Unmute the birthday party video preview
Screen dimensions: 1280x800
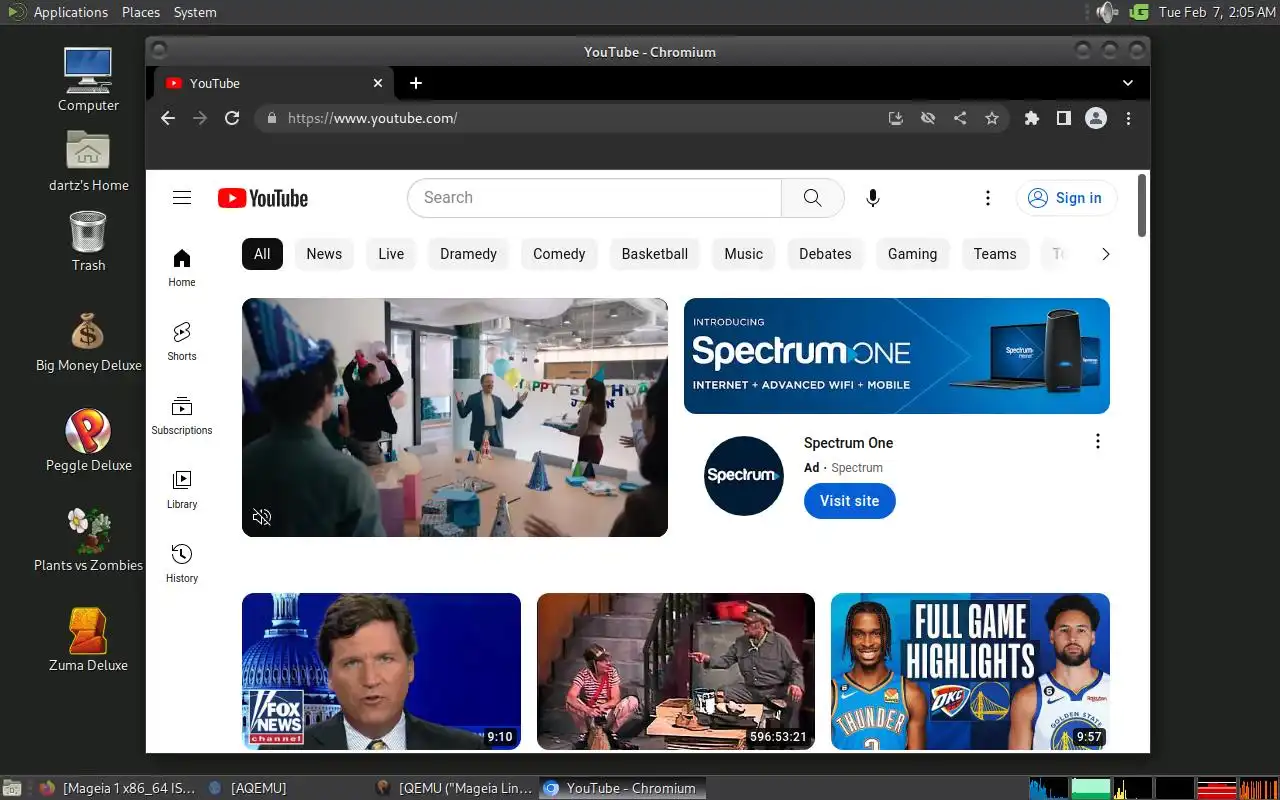(262, 517)
